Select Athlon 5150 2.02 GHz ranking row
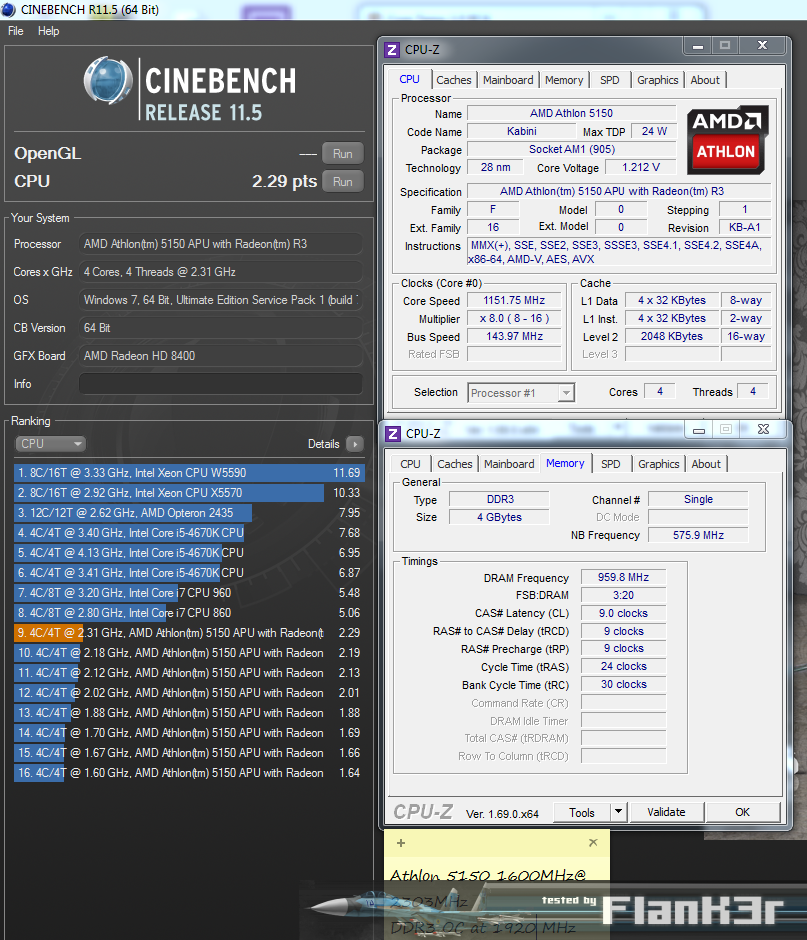This screenshot has height=940, width=807. click(x=189, y=692)
